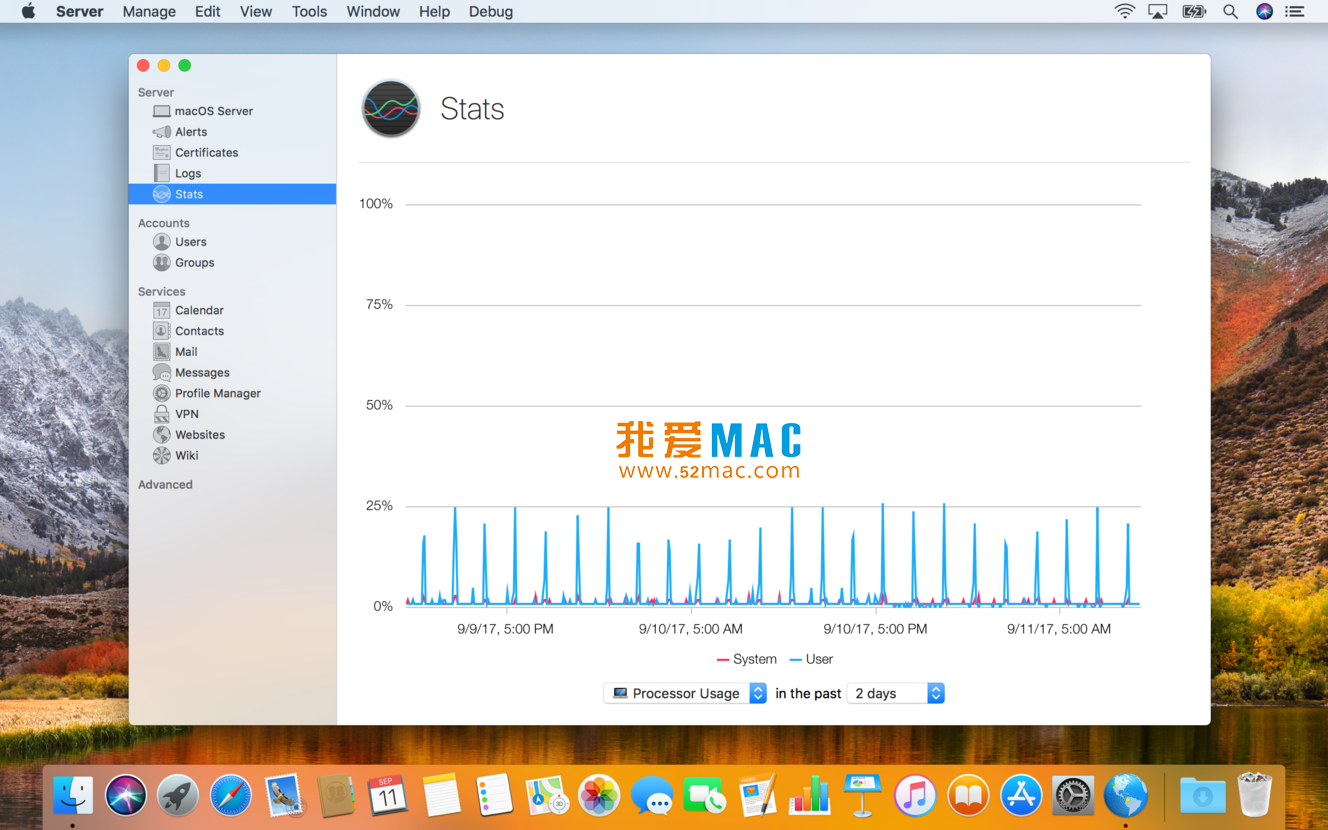Click the 100% axis label on the graph

tap(376, 204)
